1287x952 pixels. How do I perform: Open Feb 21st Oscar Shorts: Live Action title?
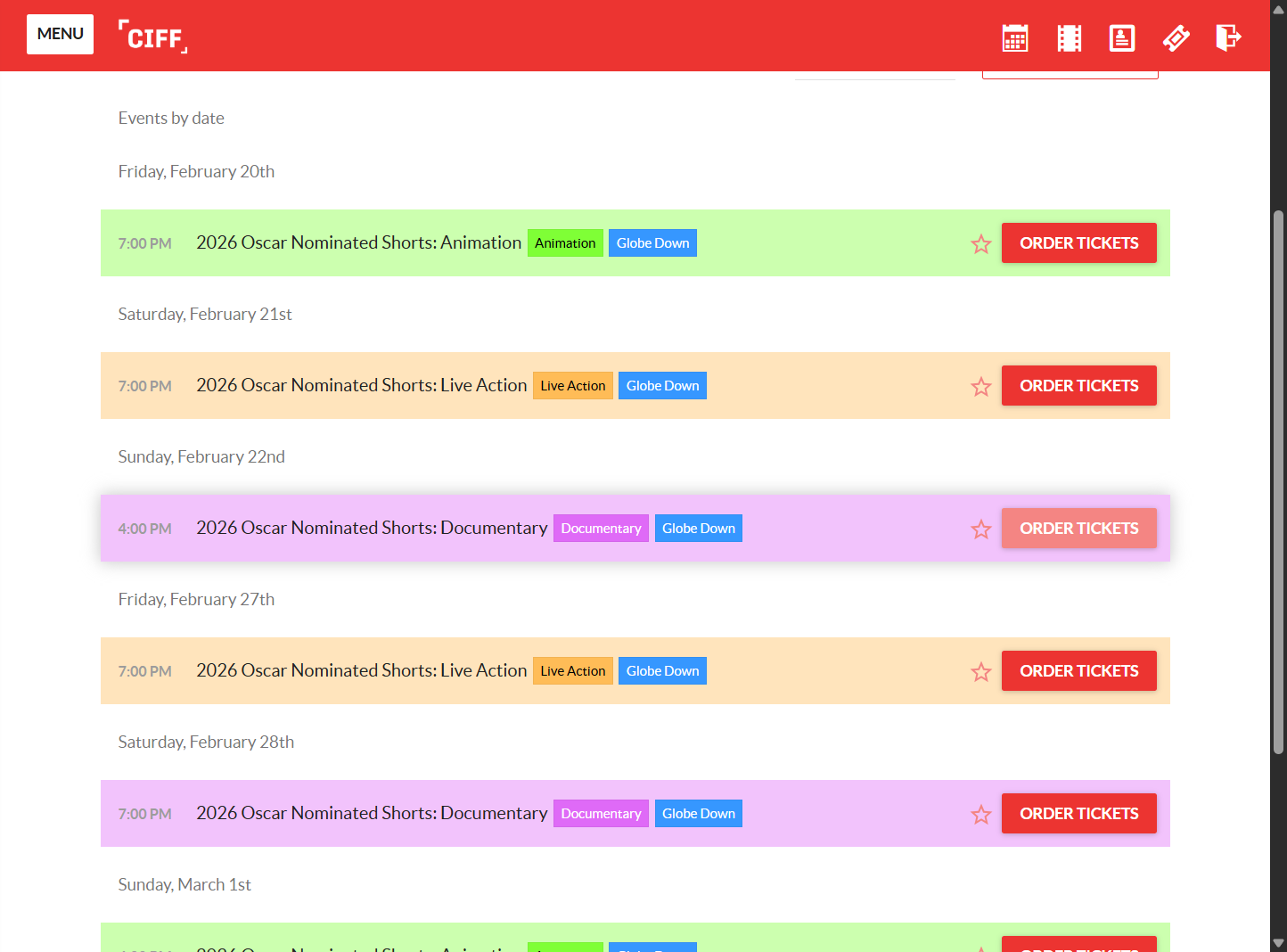[361, 385]
